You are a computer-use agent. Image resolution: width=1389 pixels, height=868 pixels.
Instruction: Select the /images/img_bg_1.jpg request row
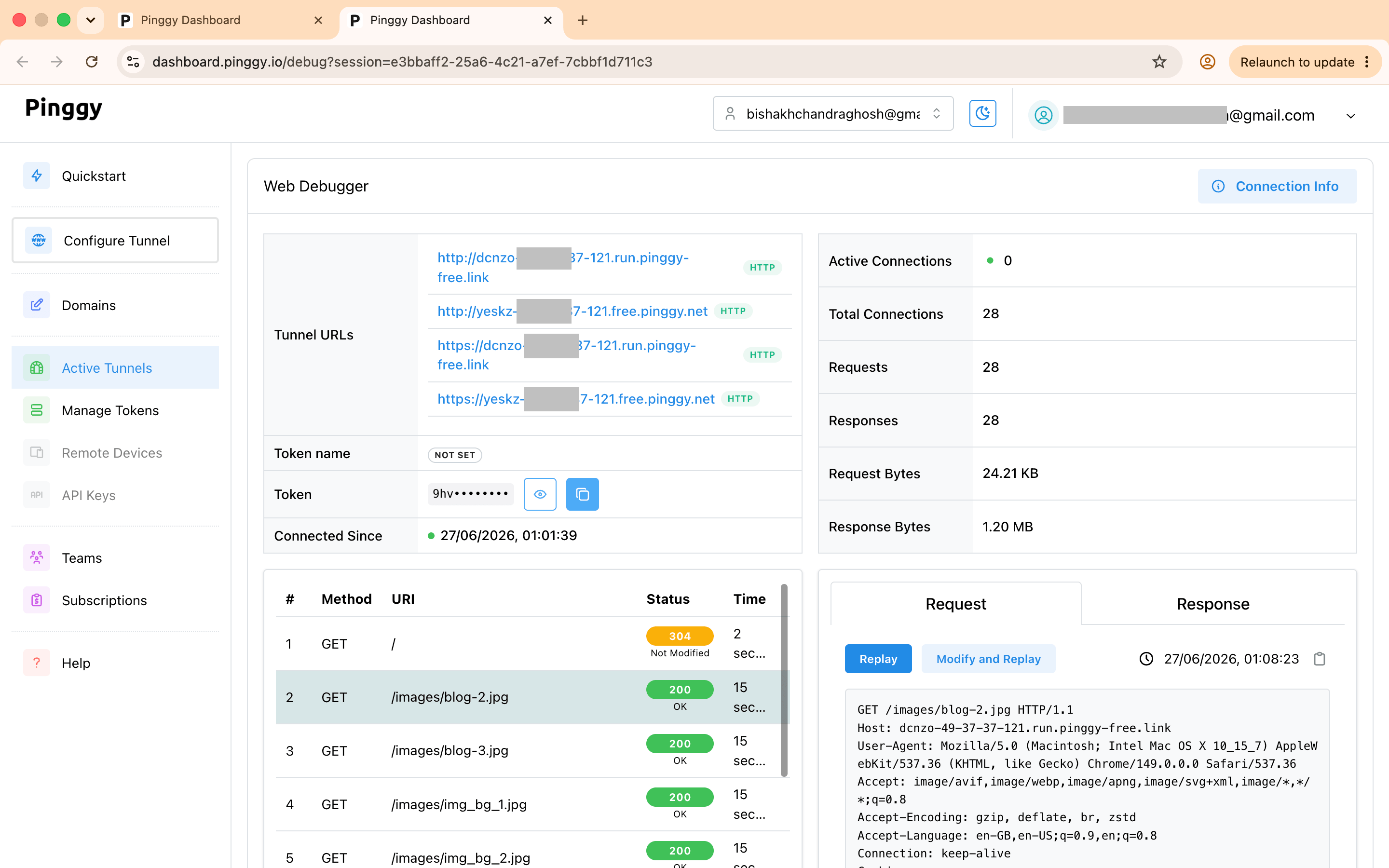point(532,804)
